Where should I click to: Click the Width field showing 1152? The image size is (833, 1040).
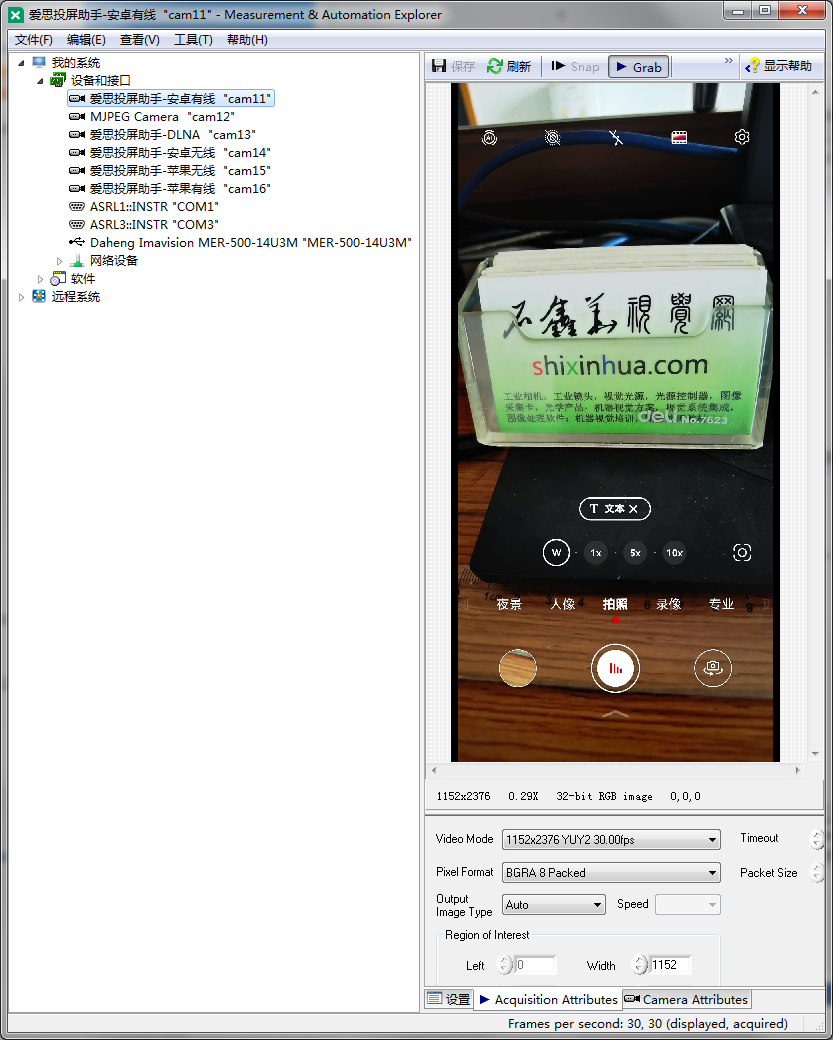[x=671, y=964]
